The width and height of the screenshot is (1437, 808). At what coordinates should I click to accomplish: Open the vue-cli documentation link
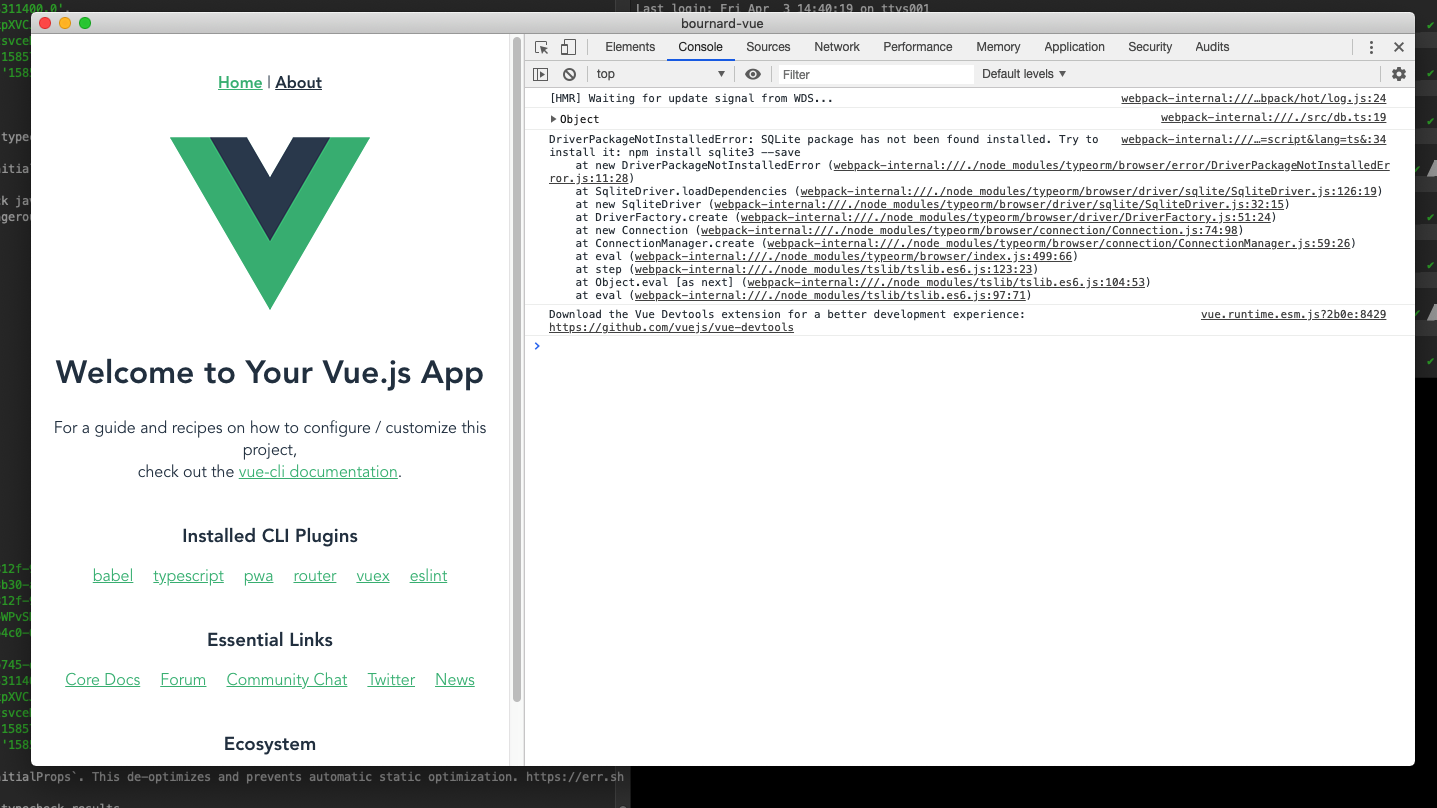318,471
